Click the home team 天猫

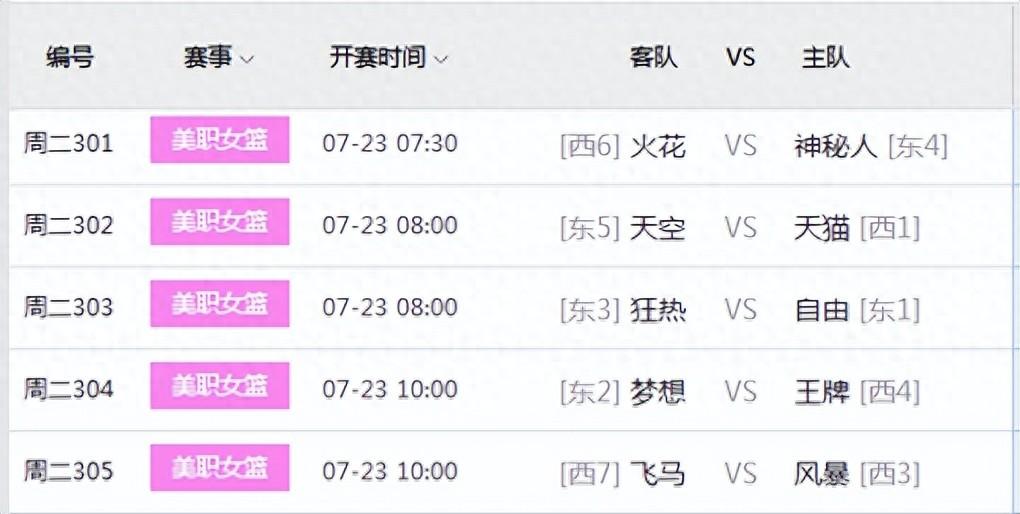pos(822,228)
